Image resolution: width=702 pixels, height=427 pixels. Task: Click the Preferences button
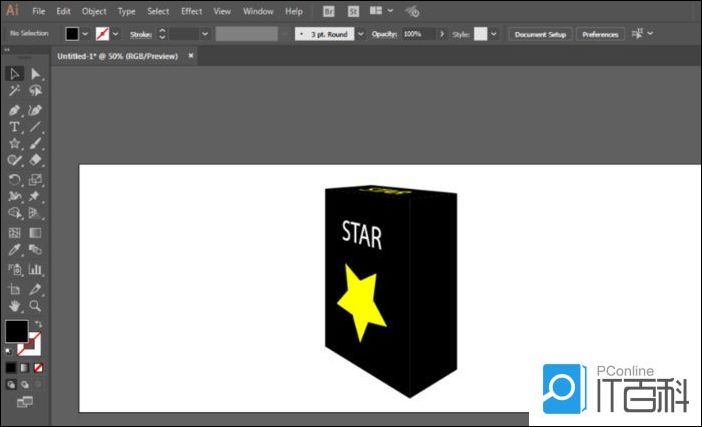tap(600, 34)
